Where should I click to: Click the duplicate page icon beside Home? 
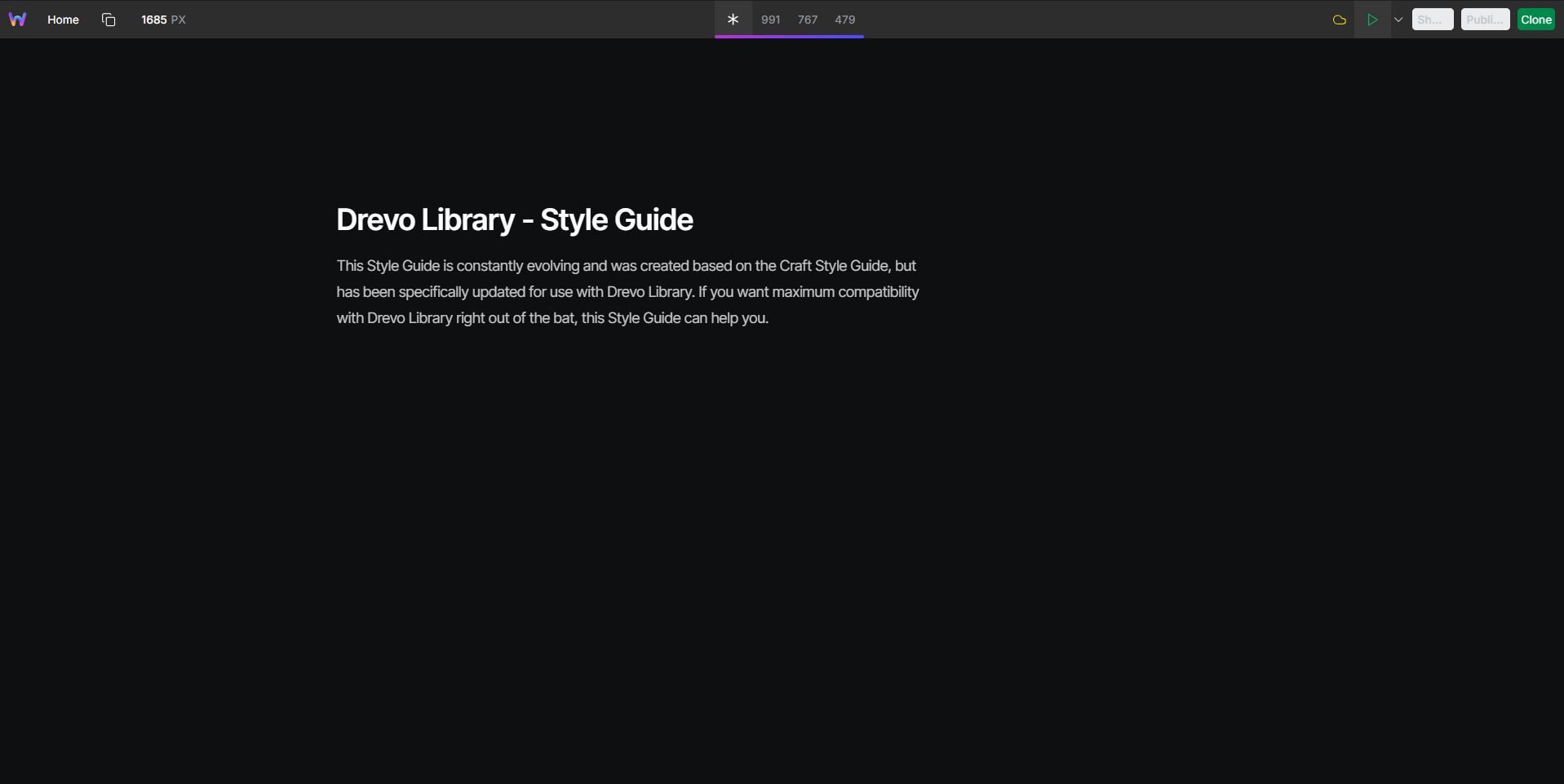[109, 20]
